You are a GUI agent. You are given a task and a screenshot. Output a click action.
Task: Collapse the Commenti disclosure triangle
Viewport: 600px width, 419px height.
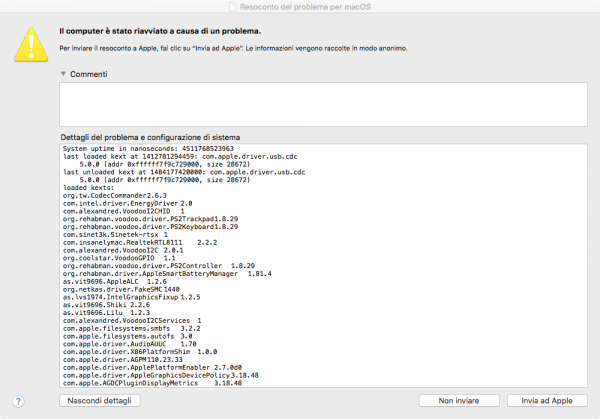63,73
